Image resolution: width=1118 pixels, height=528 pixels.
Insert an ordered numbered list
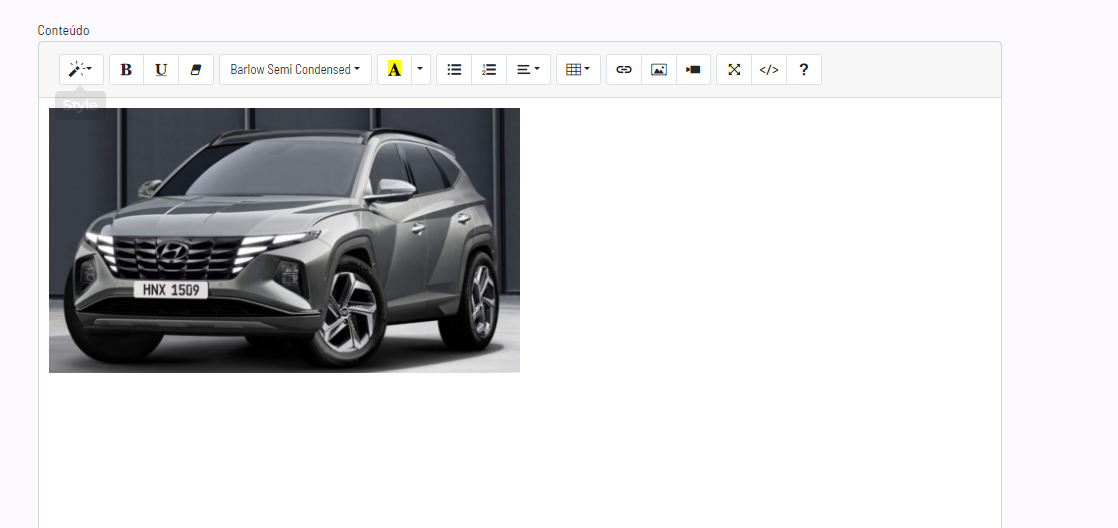(x=489, y=70)
